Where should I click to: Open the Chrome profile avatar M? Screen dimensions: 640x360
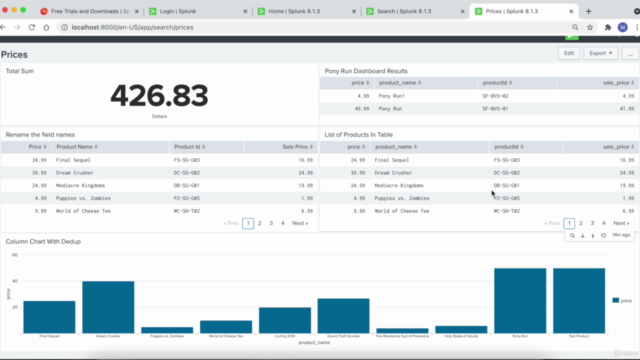pyautogui.click(x=622, y=27)
